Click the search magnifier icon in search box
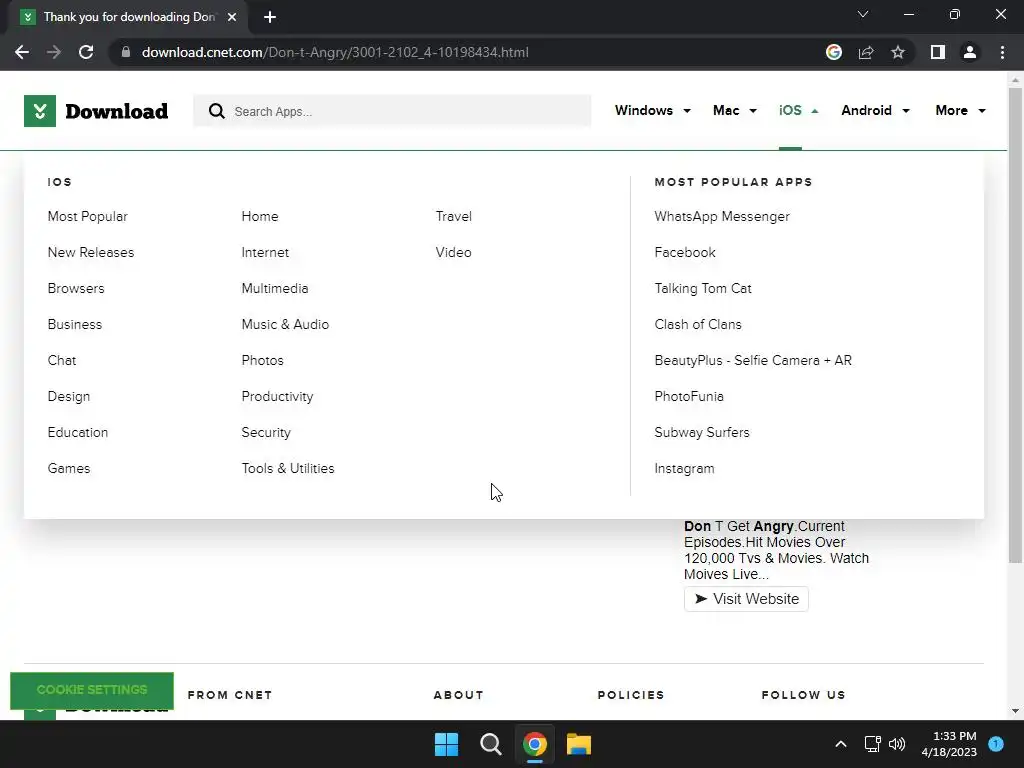The height and width of the screenshot is (768, 1024). (217, 111)
